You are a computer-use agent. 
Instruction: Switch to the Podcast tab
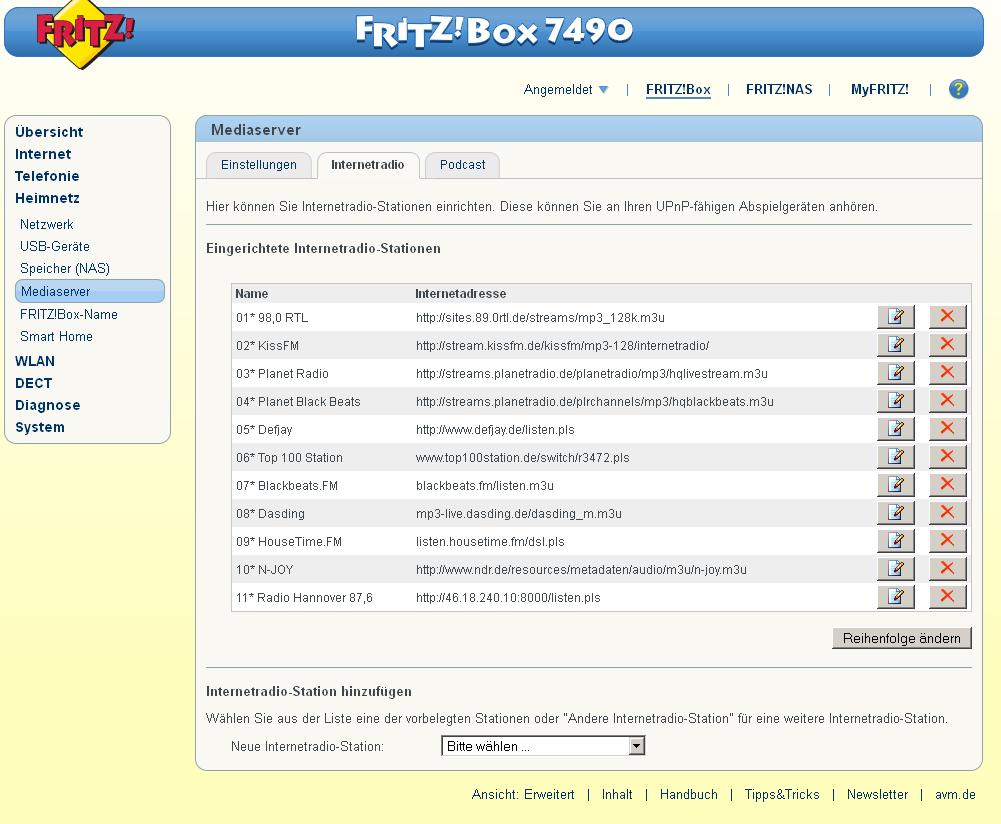(462, 165)
